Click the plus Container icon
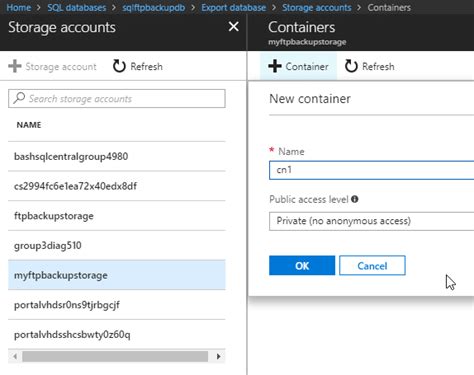 275,66
